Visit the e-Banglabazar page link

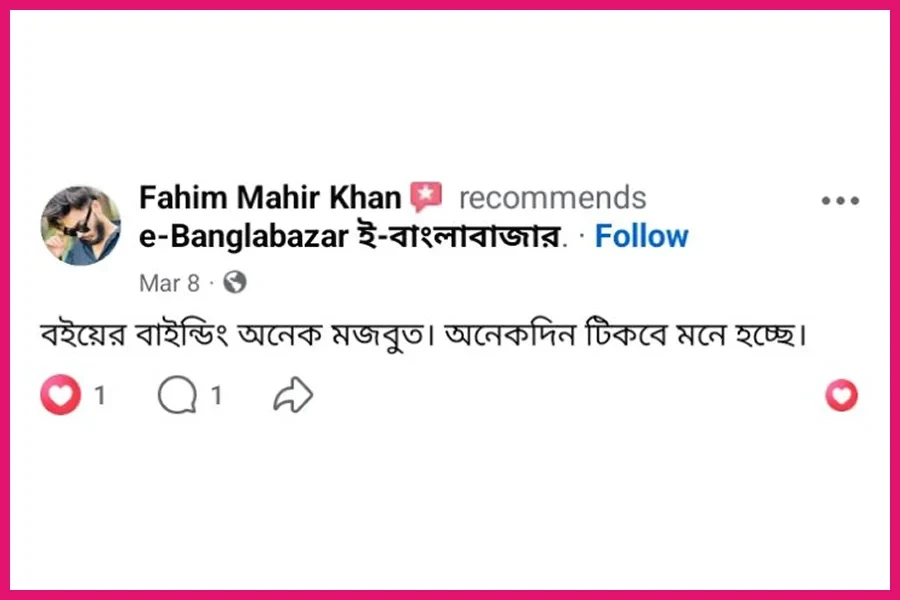pyautogui.click(x=249, y=236)
